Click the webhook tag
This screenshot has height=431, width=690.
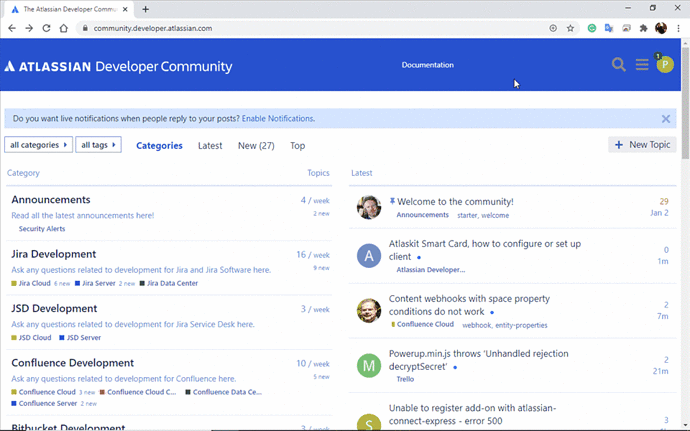(477, 325)
